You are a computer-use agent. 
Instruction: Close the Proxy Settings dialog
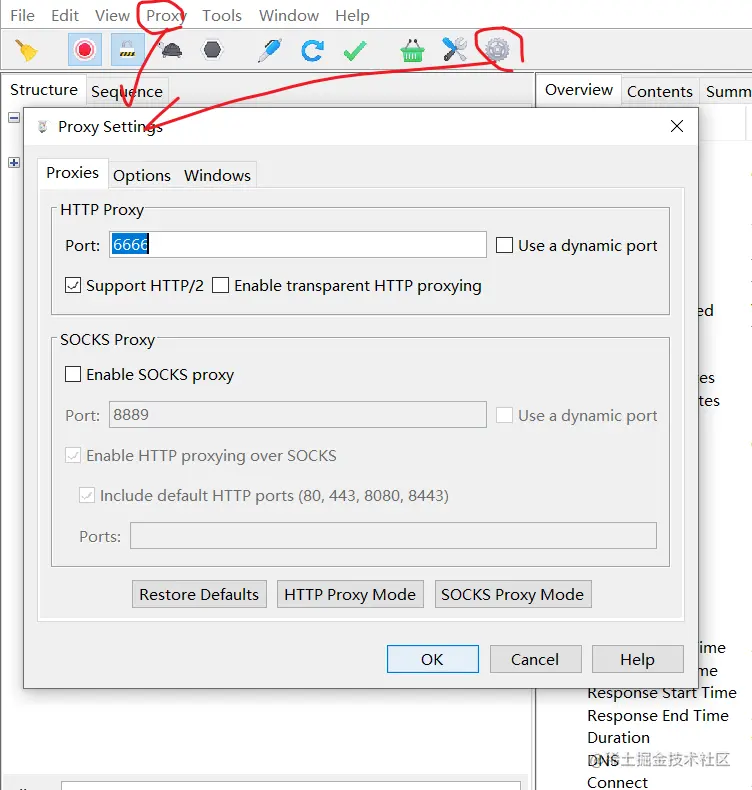click(677, 126)
